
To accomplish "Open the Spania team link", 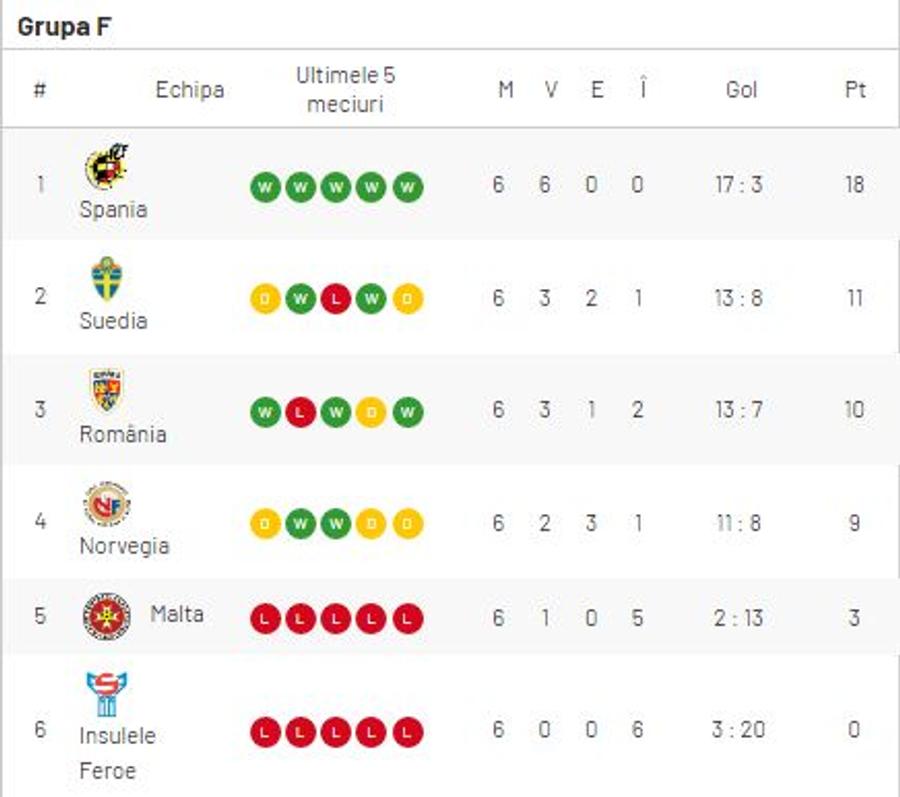I will click(x=114, y=209).
